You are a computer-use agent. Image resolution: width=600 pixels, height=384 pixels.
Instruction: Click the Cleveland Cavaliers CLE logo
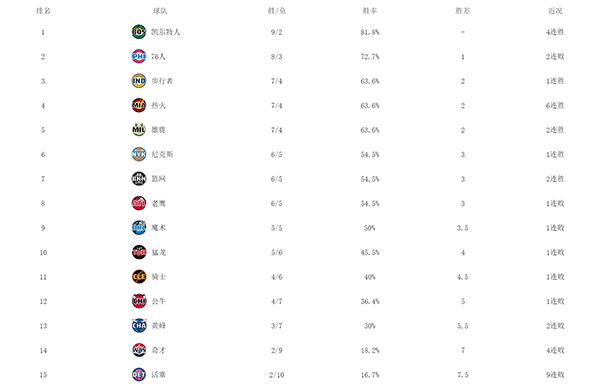tap(139, 277)
